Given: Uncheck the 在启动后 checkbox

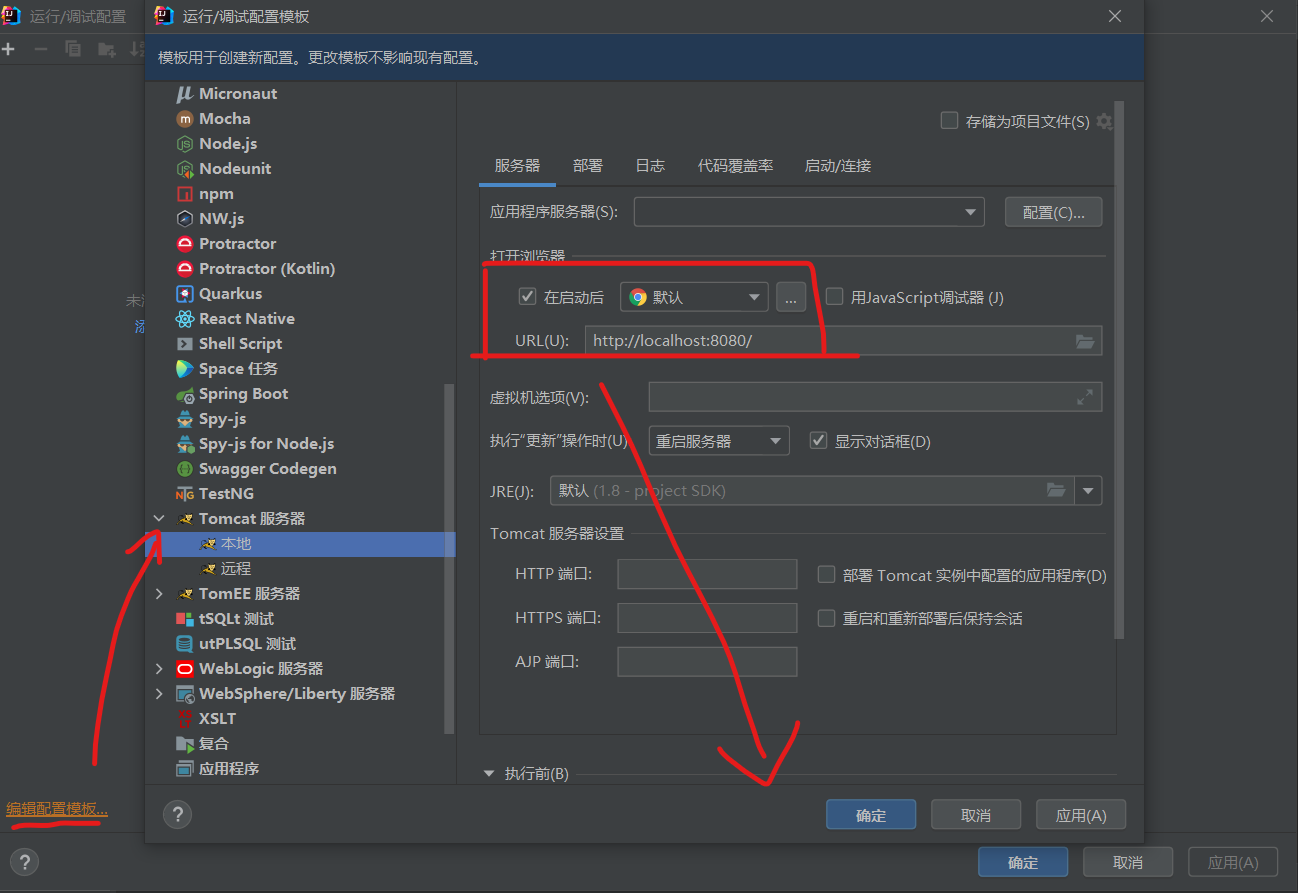Looking at the screenshot, I should pos(528,296).
